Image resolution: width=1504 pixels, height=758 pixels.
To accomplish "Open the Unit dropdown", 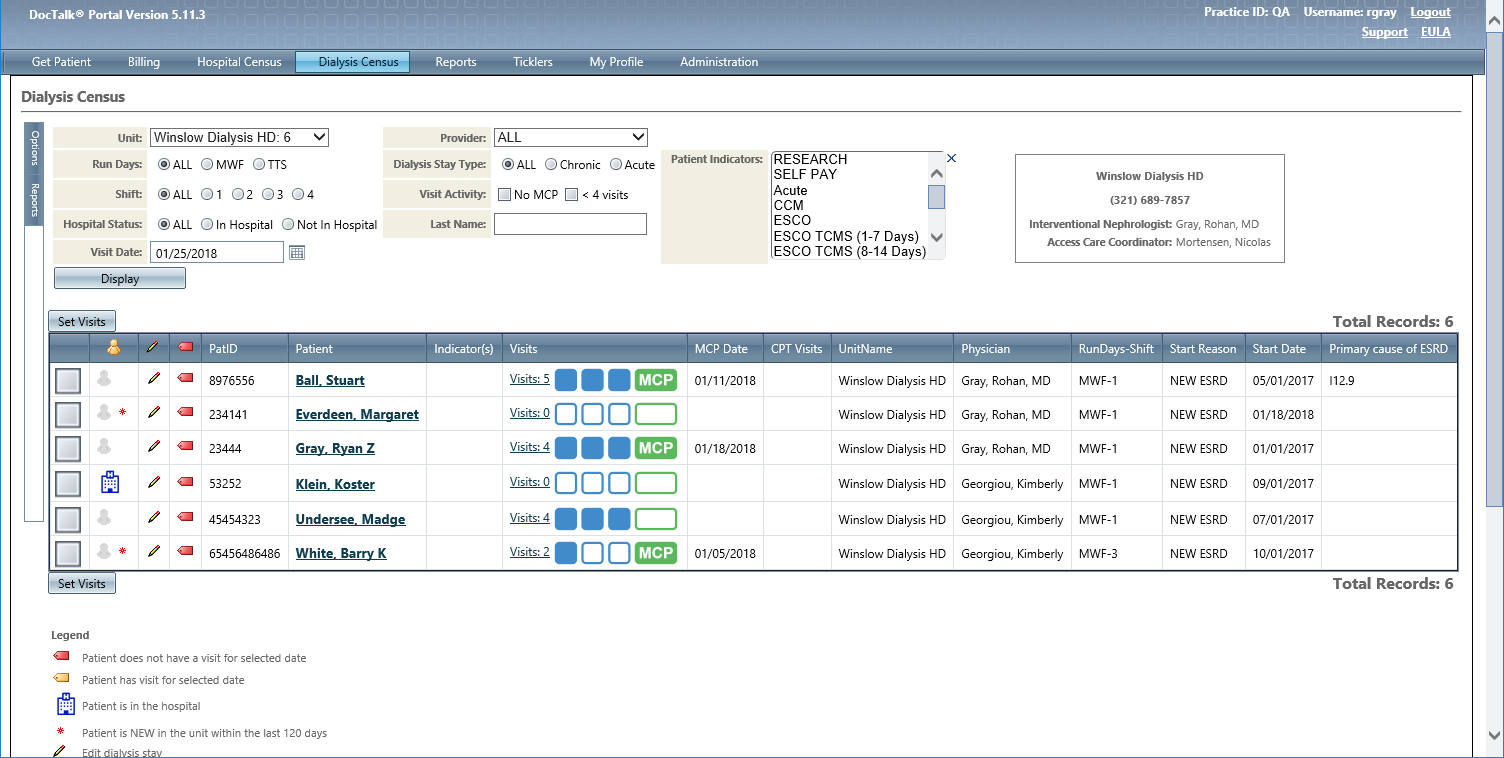I will click(239, 137).
